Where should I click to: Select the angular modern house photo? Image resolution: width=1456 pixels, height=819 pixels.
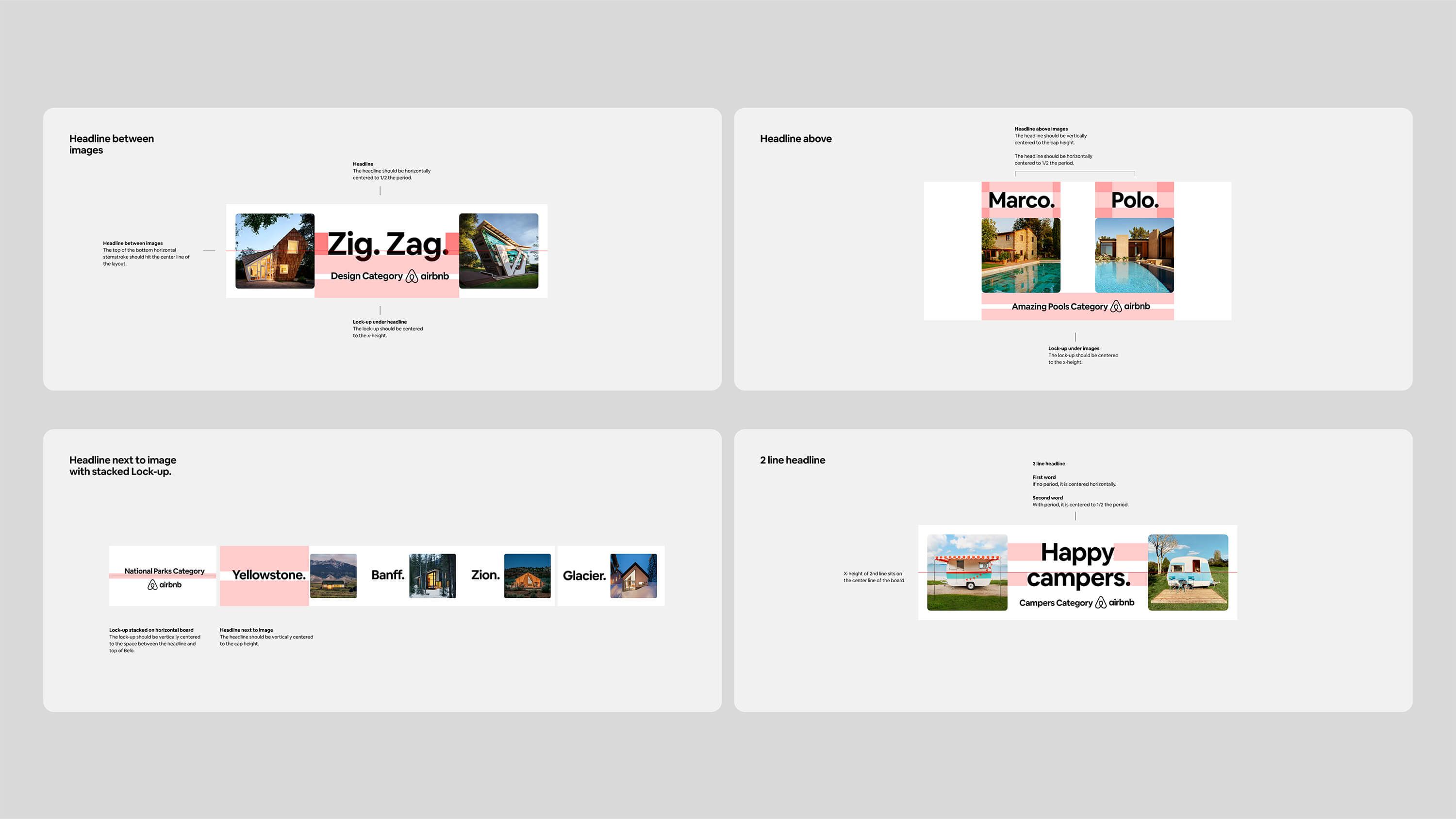click(498, 251)
